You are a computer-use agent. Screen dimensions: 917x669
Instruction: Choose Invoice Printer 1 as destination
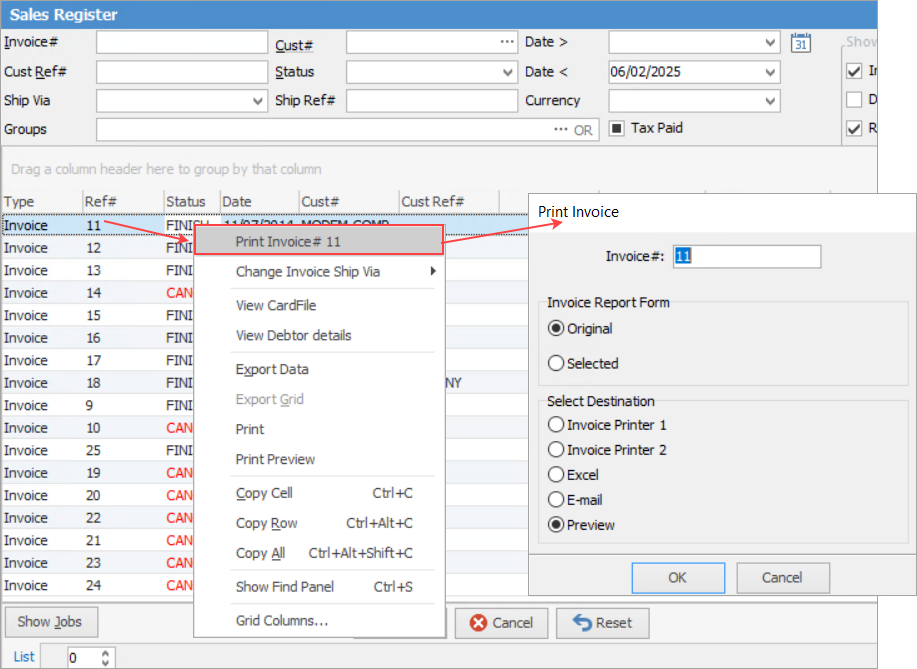point(557,425)
